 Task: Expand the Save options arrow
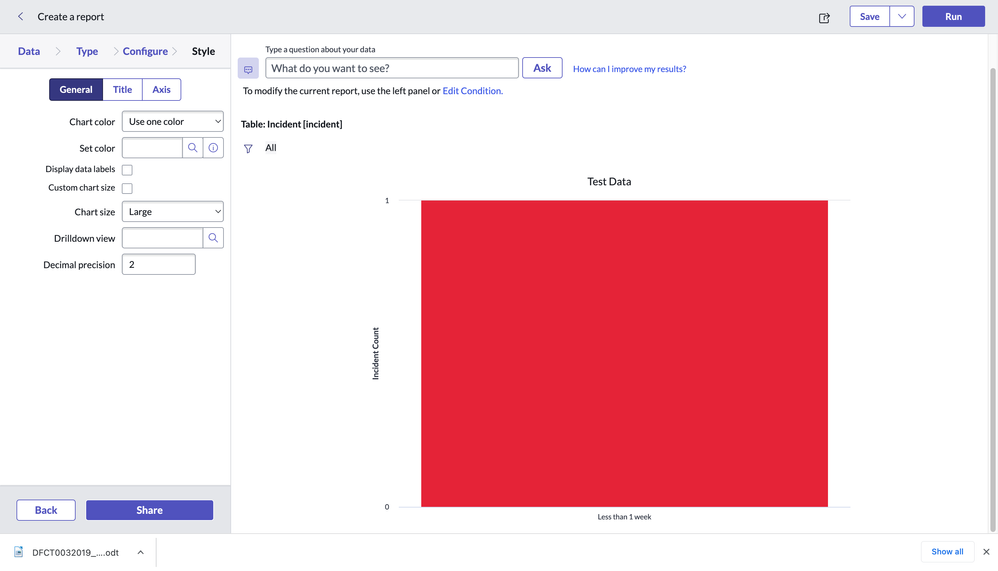(902, 17)
